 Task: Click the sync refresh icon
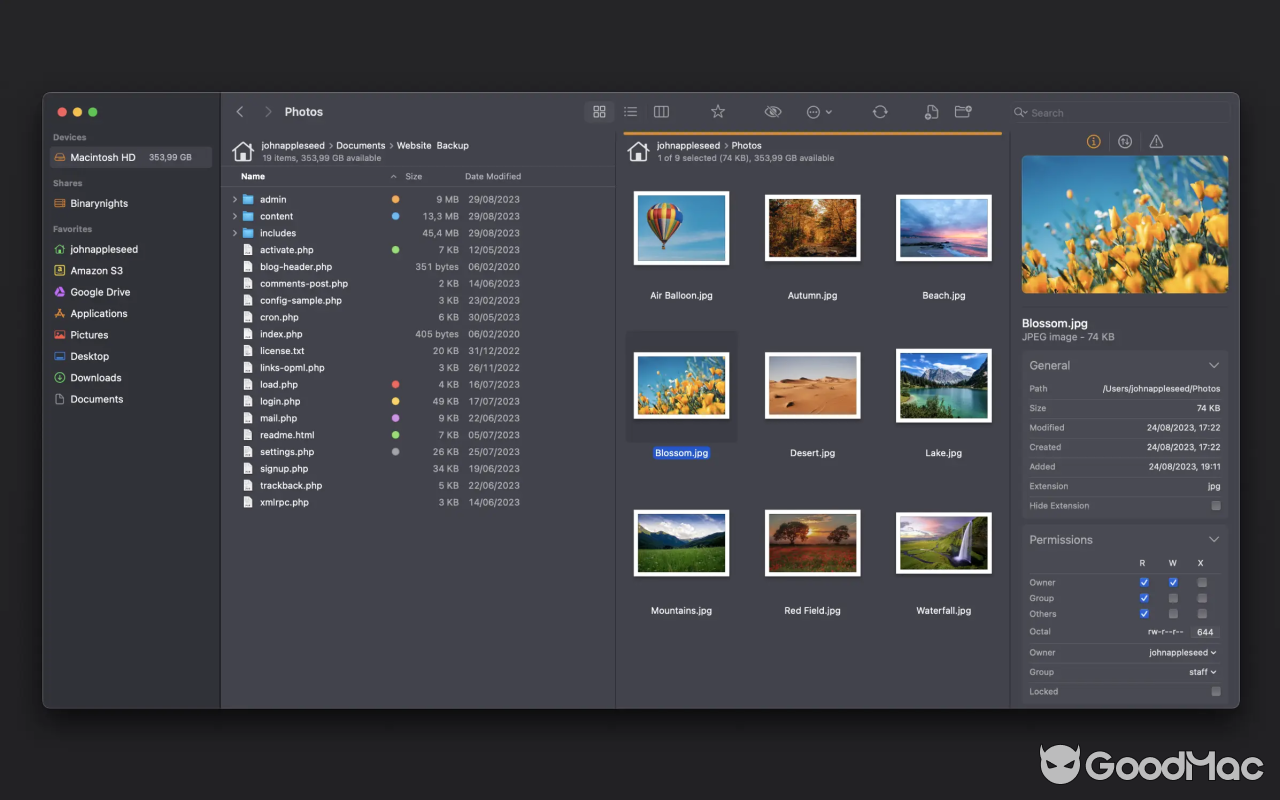pos(880,112)
